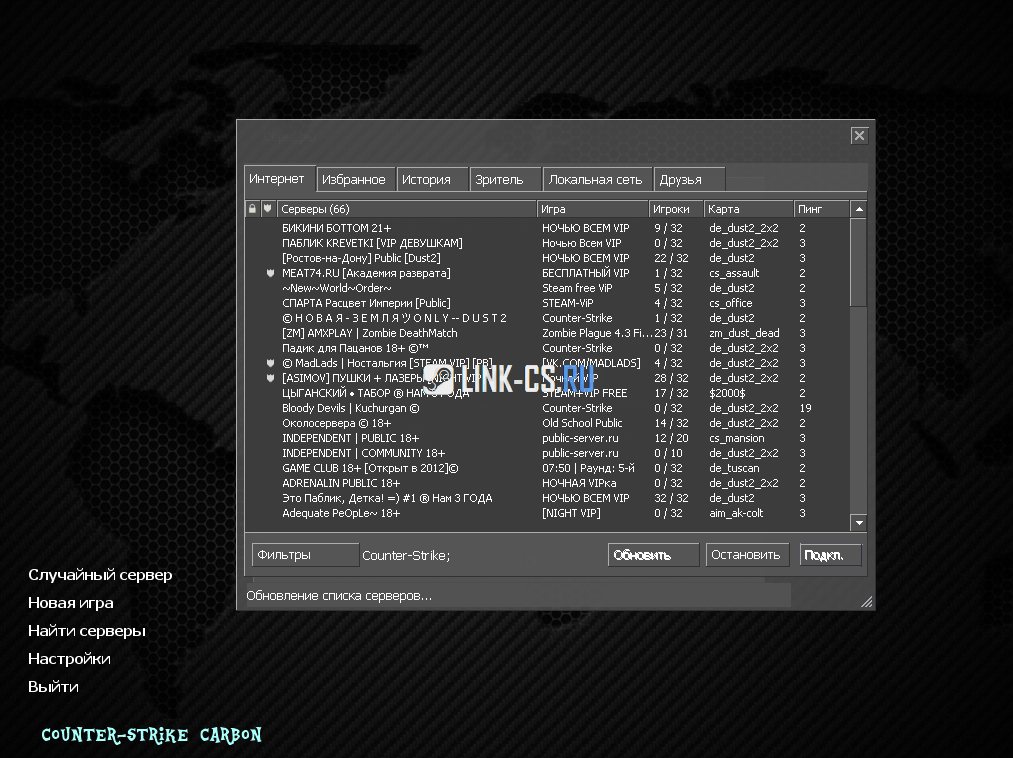
Task: Click the resize grip at window corner
Action: [866, 602]
